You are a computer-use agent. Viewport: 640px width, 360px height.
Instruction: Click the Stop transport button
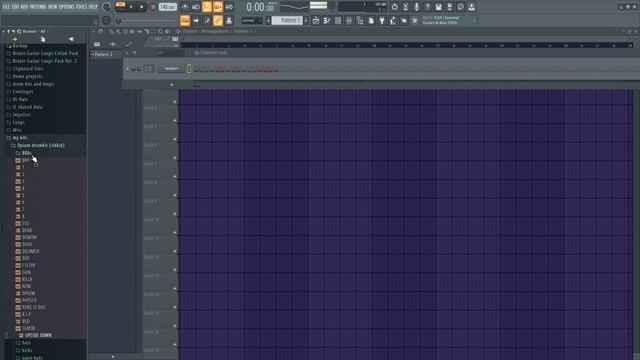click(x=142, y=7)
